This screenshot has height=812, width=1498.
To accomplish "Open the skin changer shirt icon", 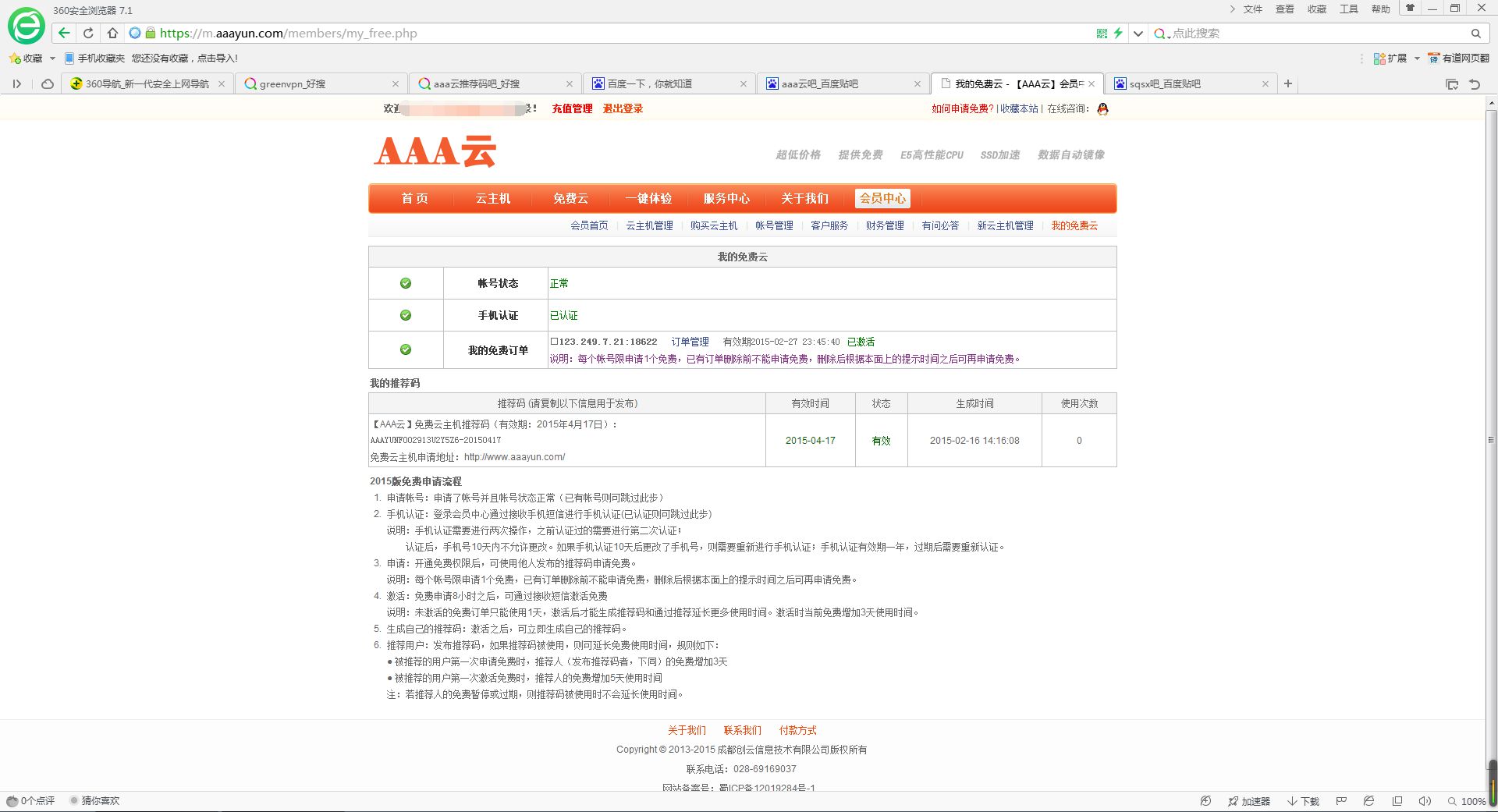I will coord(1410,9).
